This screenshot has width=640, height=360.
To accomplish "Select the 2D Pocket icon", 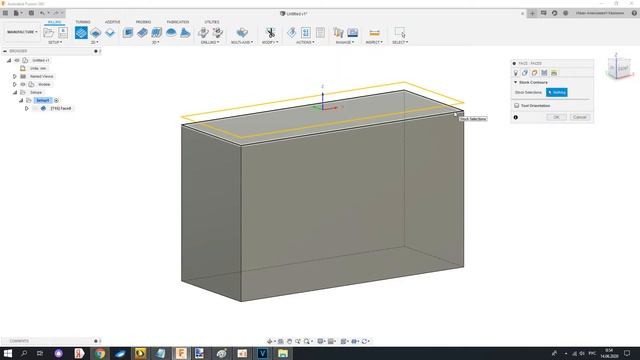I will click(x=110, y=33).
